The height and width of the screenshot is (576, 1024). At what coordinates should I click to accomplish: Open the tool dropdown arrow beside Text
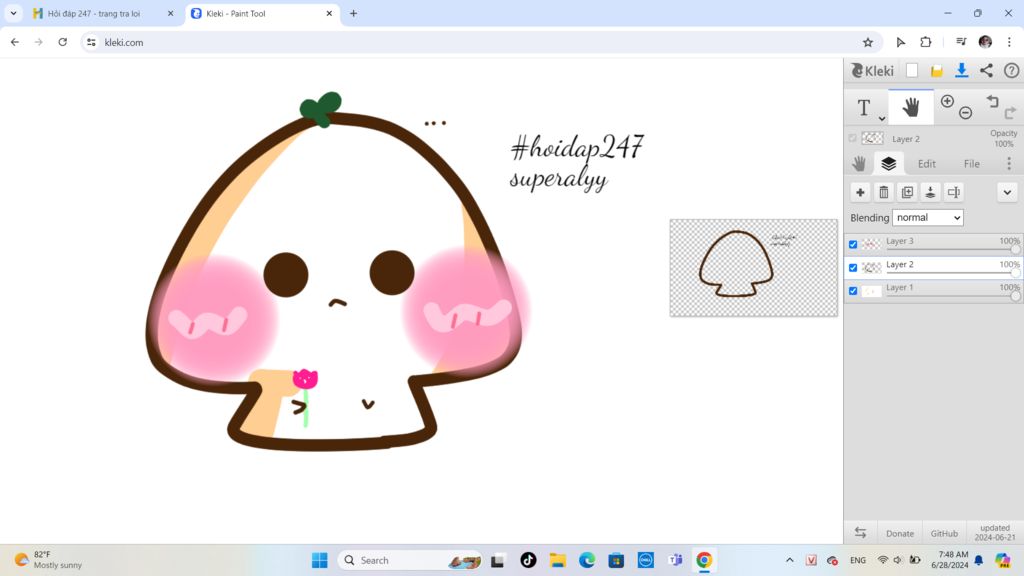pos(882,118)
